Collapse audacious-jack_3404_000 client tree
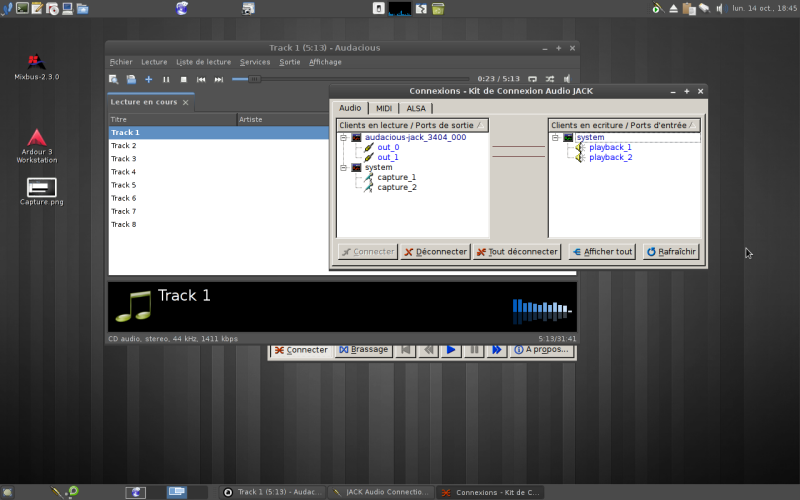Screen dimensions: 800x500 point(343,138)
